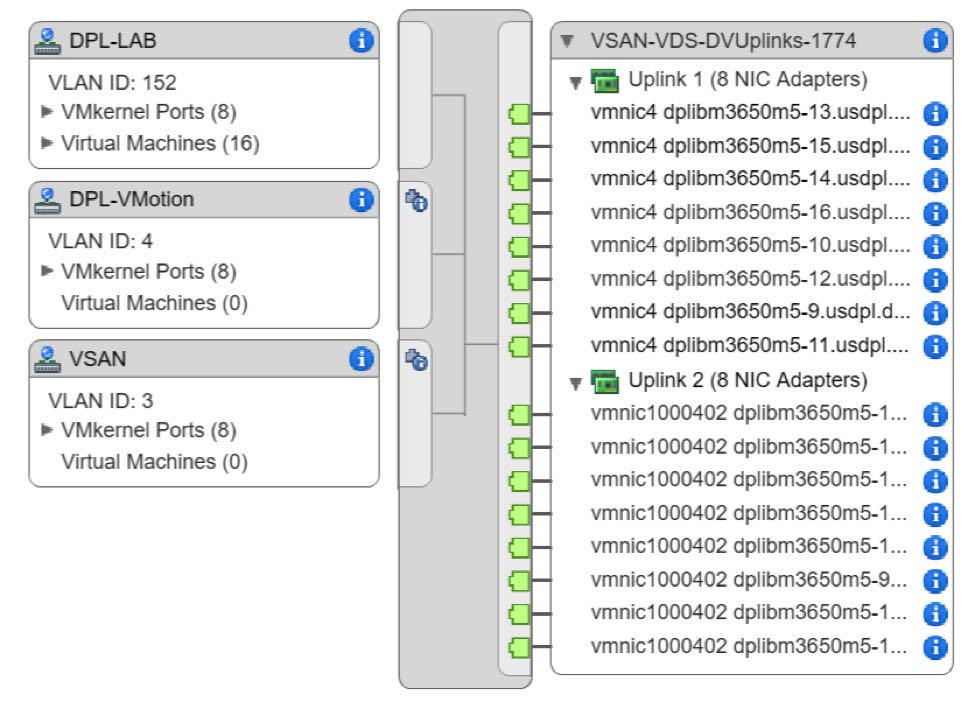Click green connector for vmnic1000402 dplibm3650m5-9
Image resolution: width=975 pixels, height=705 pixels.
(519, 581)
